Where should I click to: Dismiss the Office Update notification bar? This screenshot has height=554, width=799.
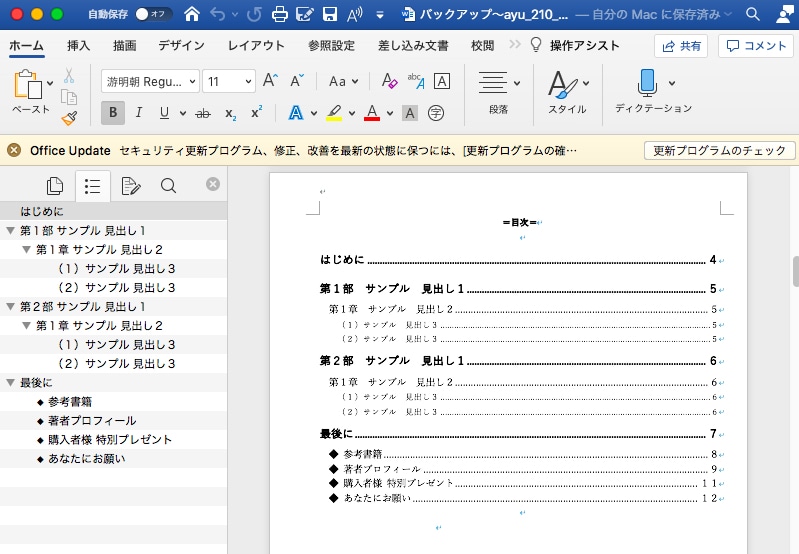14,150
